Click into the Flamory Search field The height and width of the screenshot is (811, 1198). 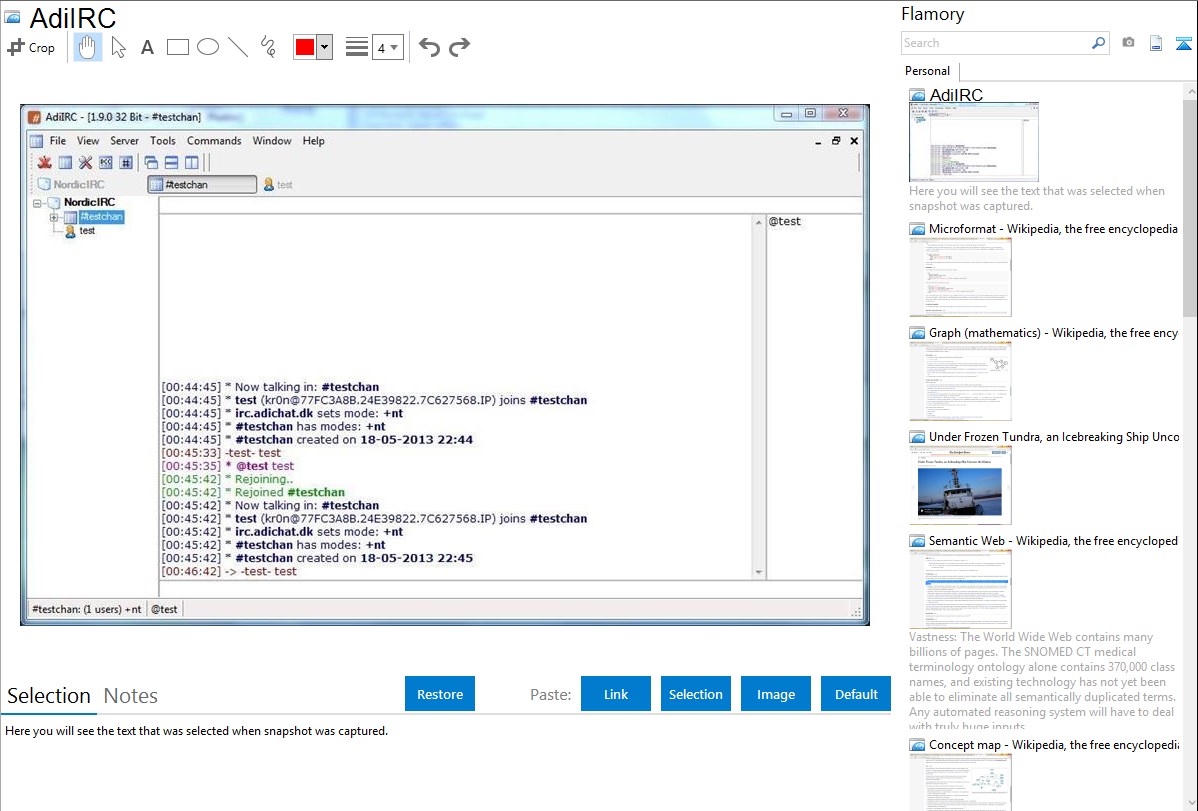[x=996, y=43]
